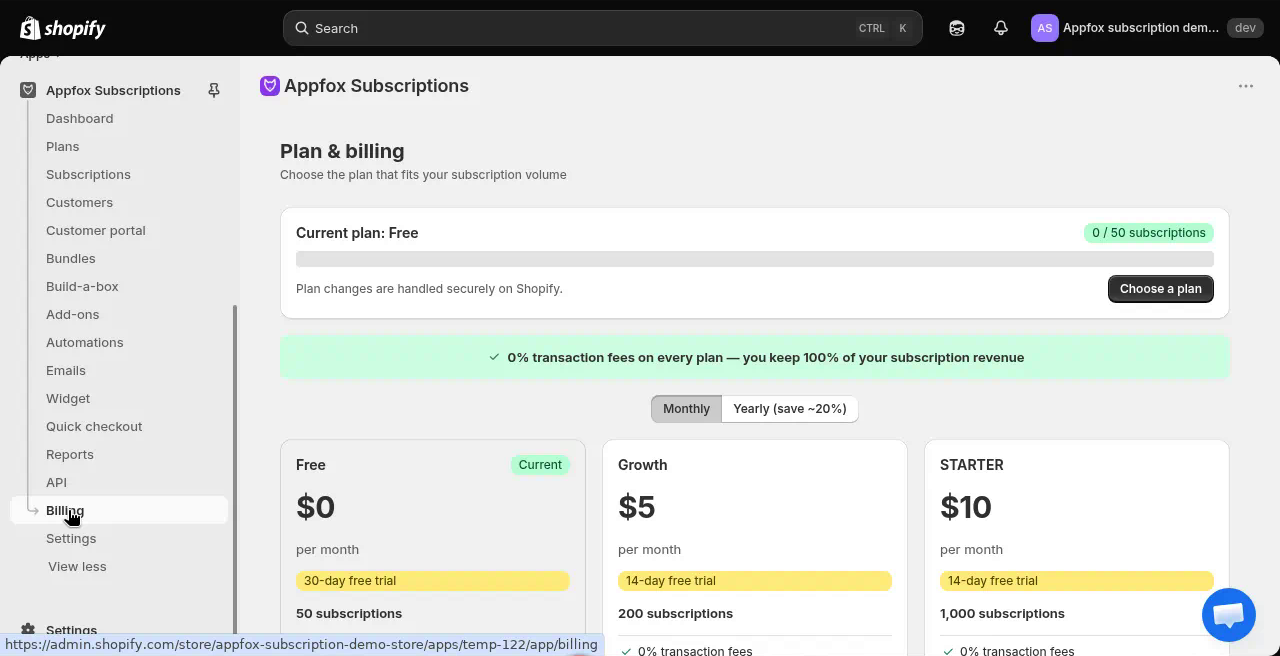Screen dimensions: 1280x656
Task: Click the Shopify logo
Action: click(63, 28)
